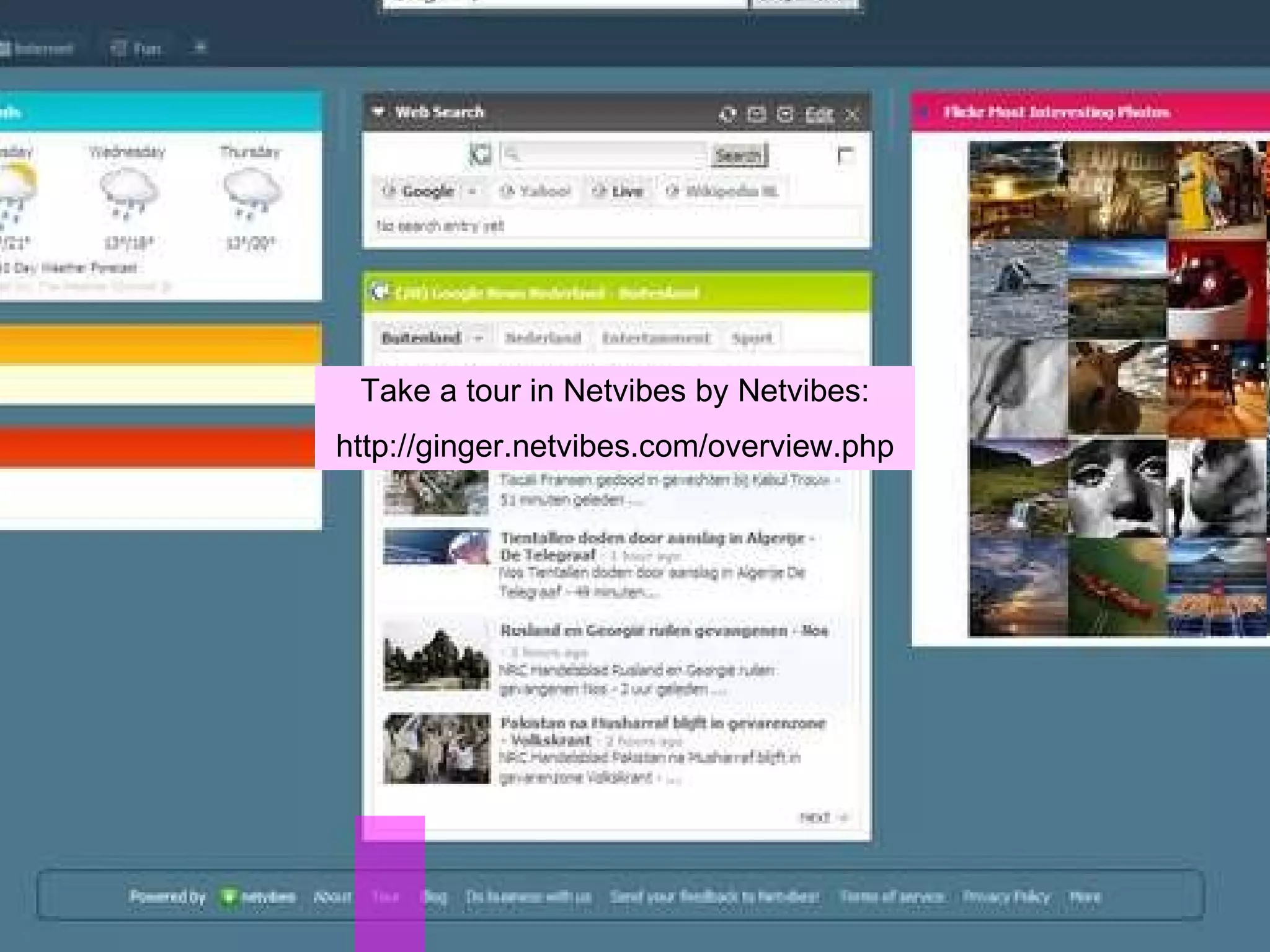
Task: Select the Yahoo! search tab
Action: tap(535, 191)
